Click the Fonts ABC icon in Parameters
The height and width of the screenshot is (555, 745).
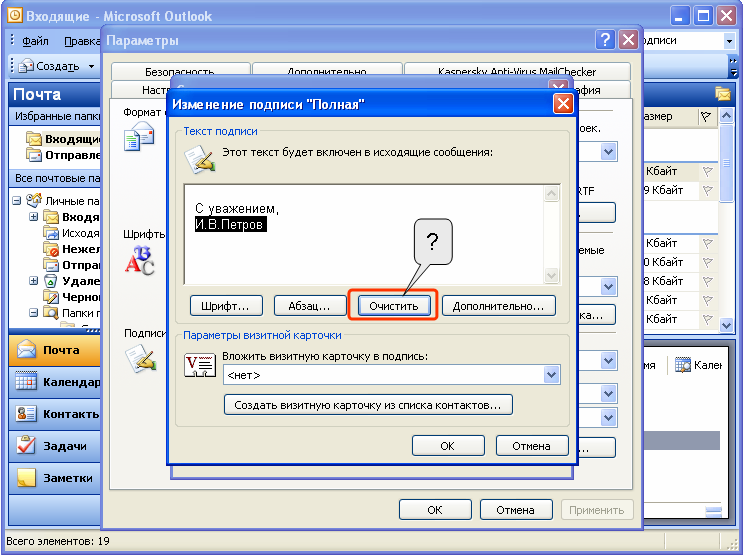coord(140,260)
